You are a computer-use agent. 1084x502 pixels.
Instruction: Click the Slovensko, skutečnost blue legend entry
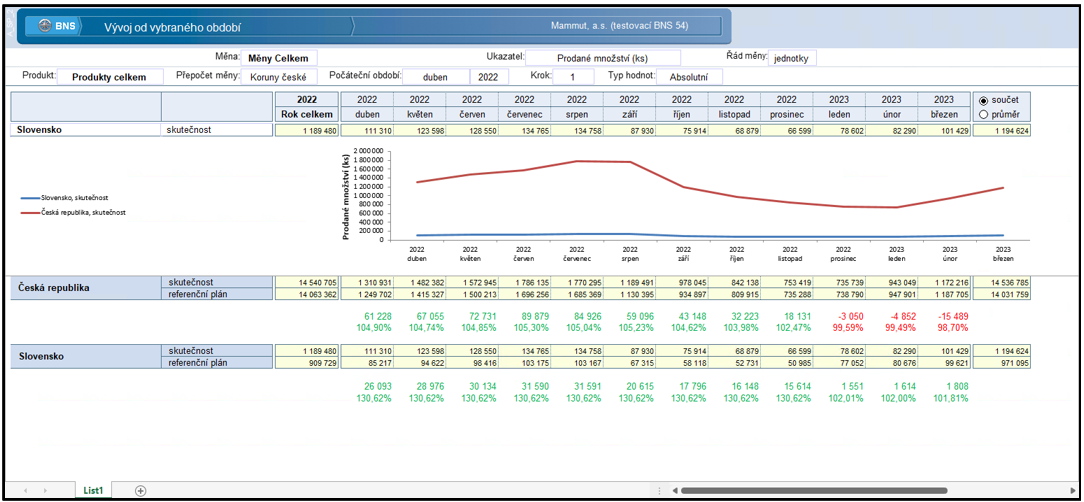(66, 198)
